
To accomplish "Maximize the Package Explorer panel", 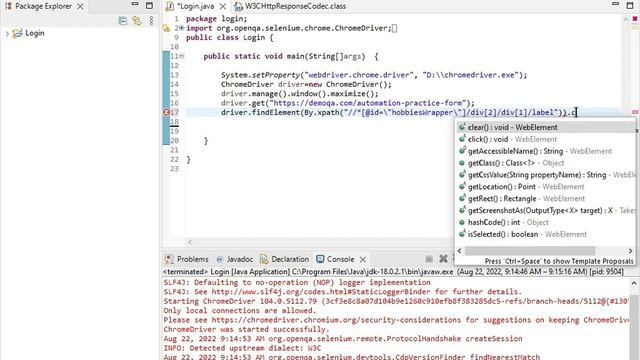I will point(149,5).
